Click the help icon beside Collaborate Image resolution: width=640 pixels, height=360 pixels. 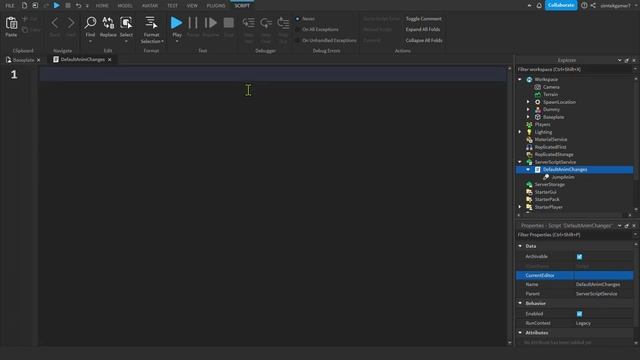coord(584,5)
